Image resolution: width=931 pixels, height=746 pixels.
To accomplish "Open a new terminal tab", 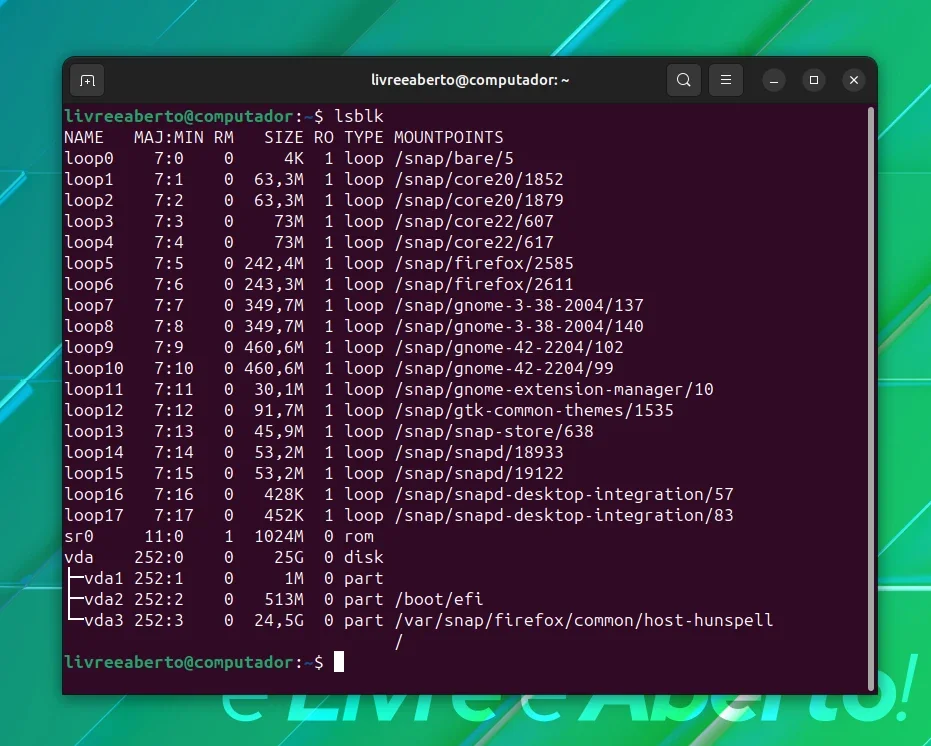I will coord(87,80).
